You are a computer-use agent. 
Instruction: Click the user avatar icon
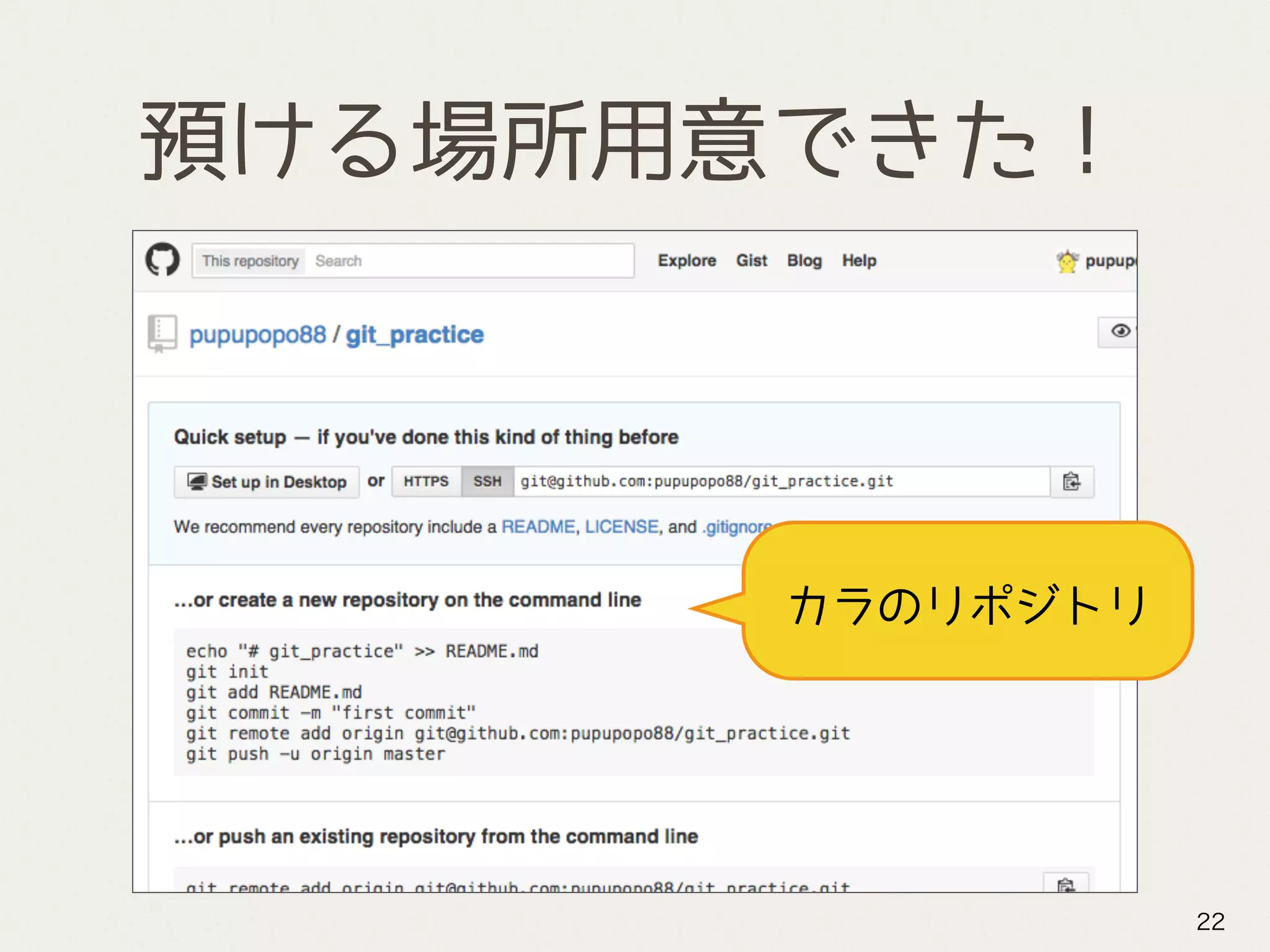coord(1067,262)
